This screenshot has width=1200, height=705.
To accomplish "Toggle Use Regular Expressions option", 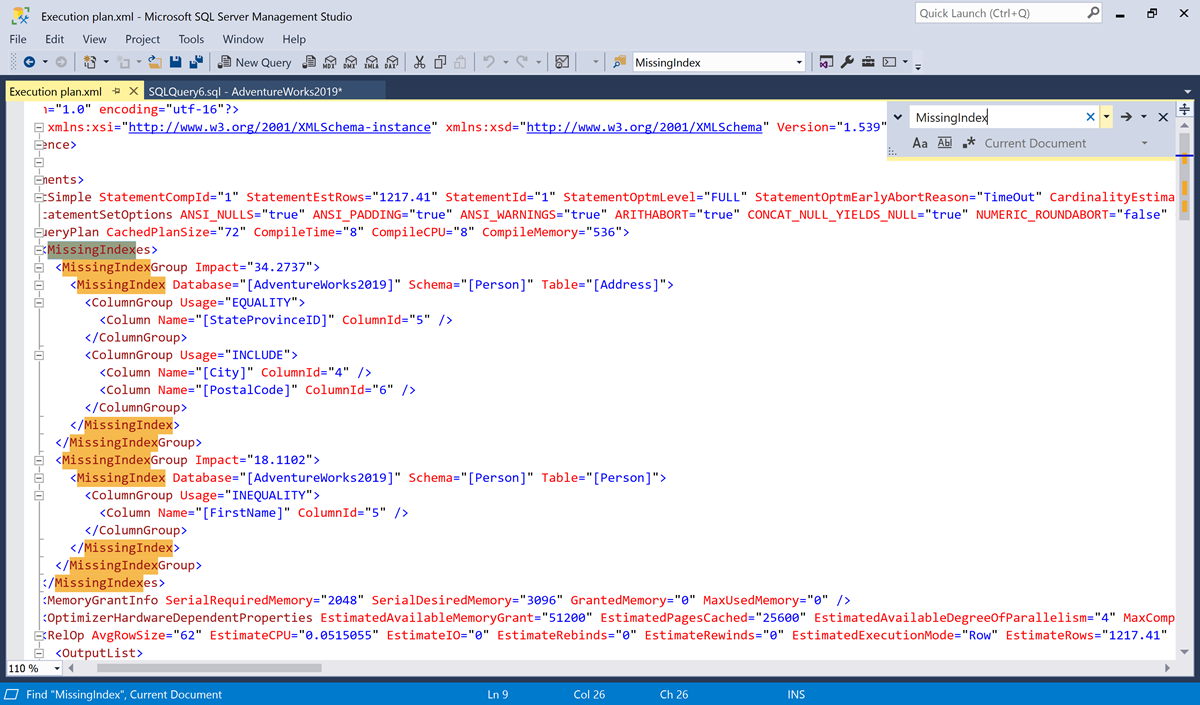I will point(968,143).
